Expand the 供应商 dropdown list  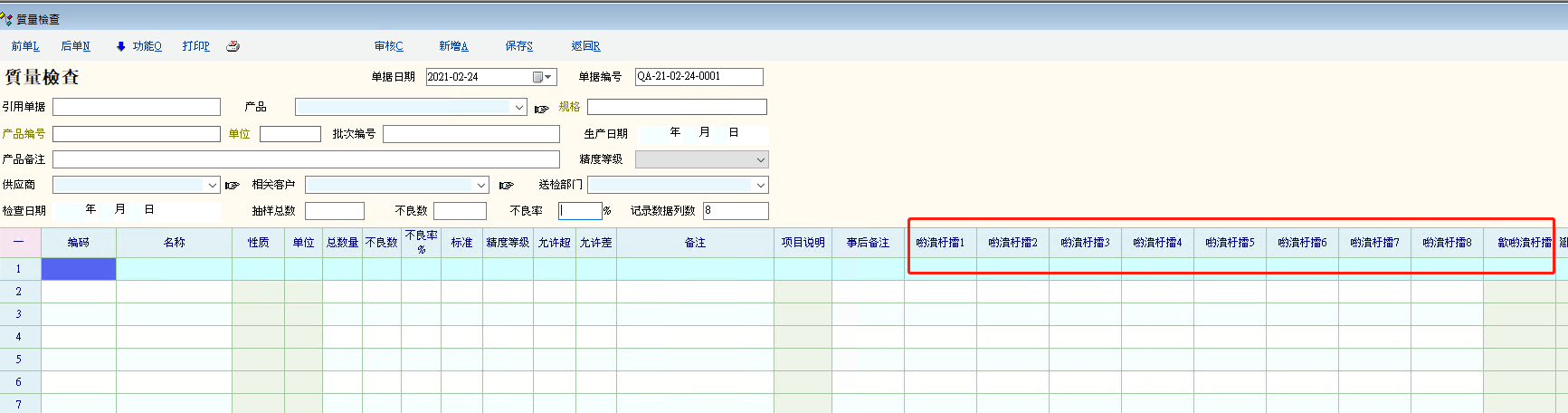213,186
